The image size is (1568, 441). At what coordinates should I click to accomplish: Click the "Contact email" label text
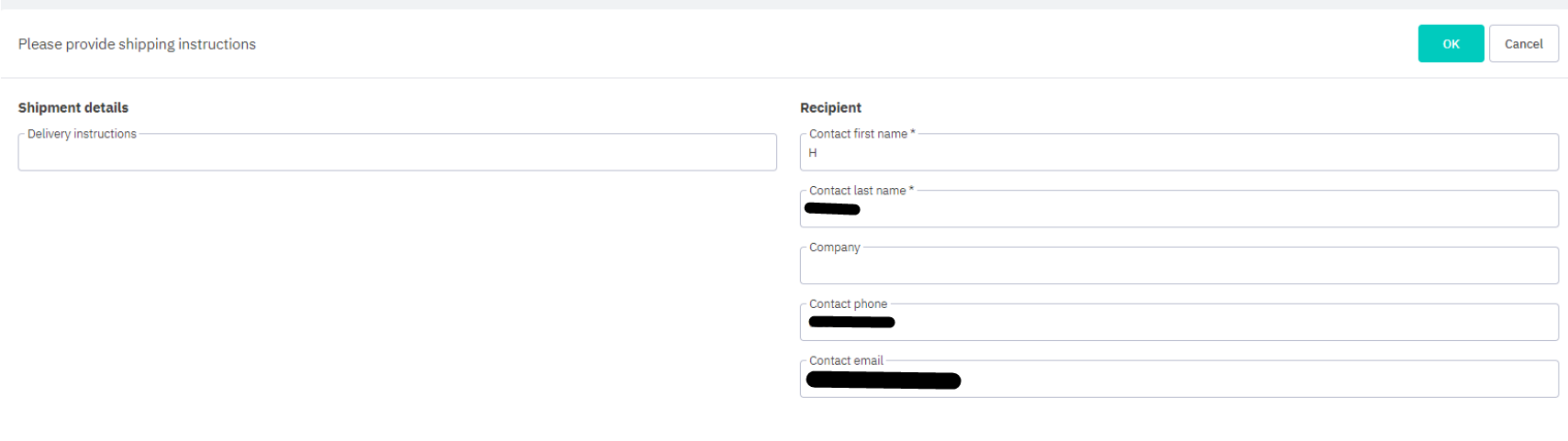click(x=846, y=361)
